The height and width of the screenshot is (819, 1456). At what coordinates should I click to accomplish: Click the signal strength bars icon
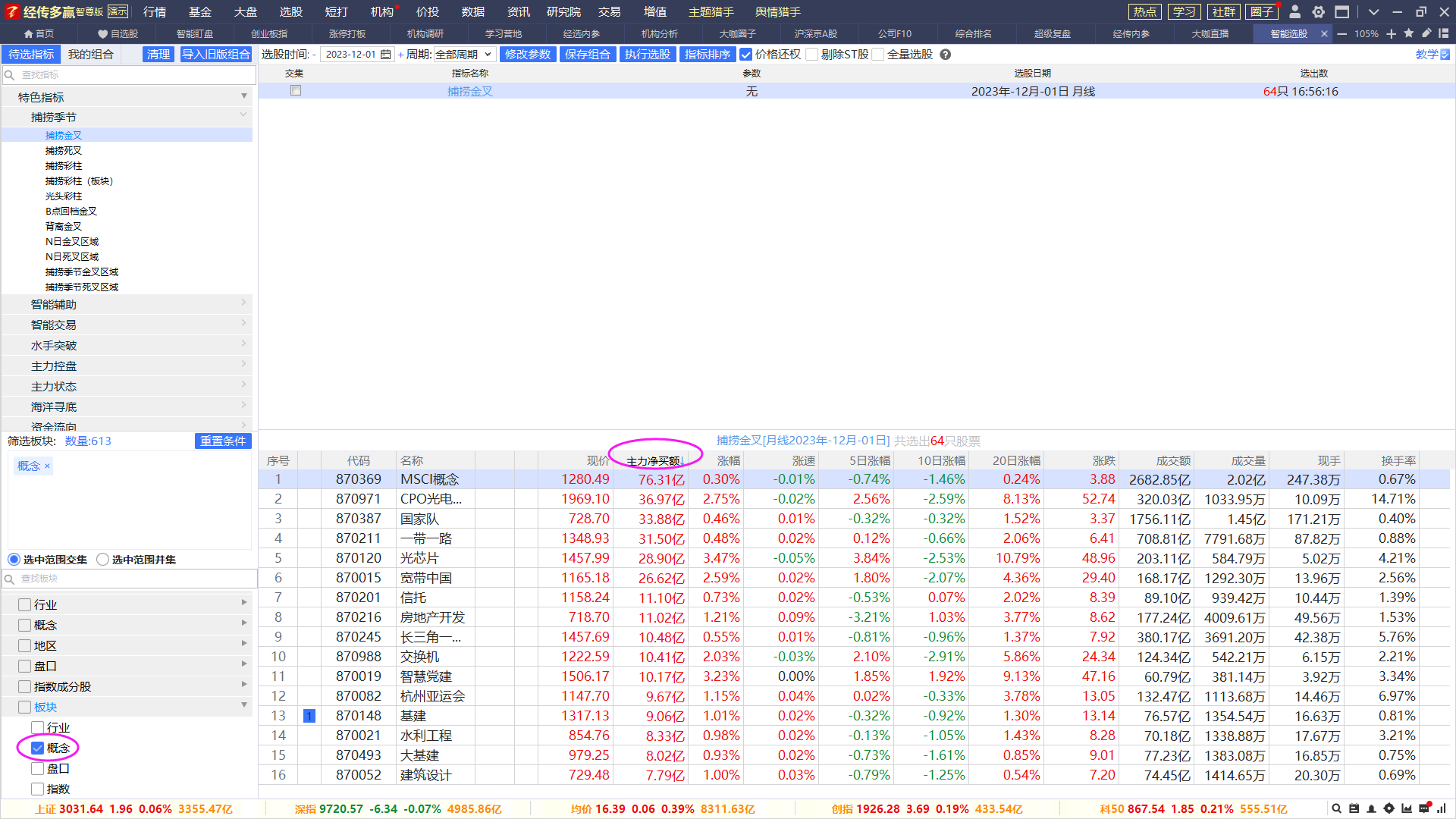point(1442,808)
